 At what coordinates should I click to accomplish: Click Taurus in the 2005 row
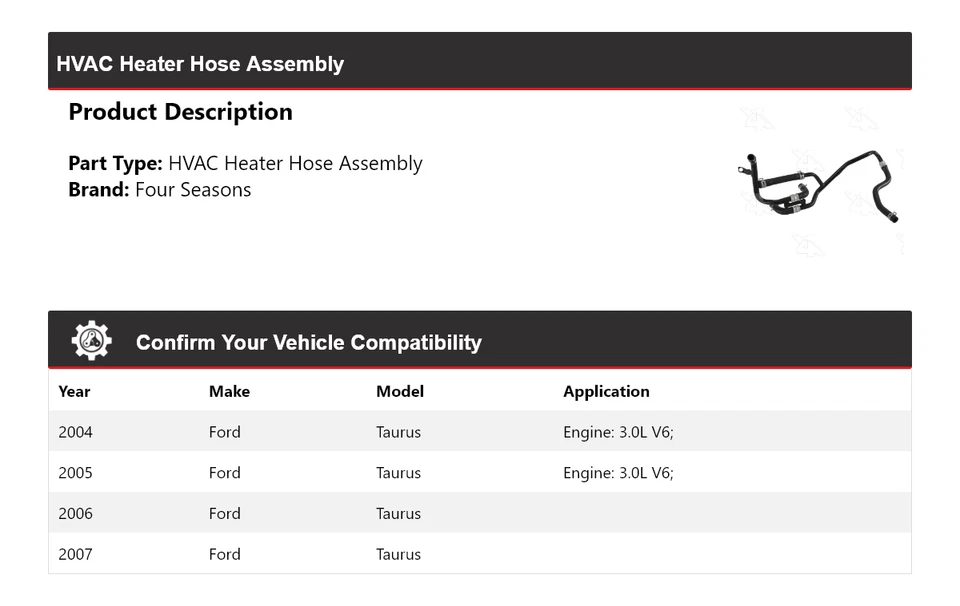point(398,473)
